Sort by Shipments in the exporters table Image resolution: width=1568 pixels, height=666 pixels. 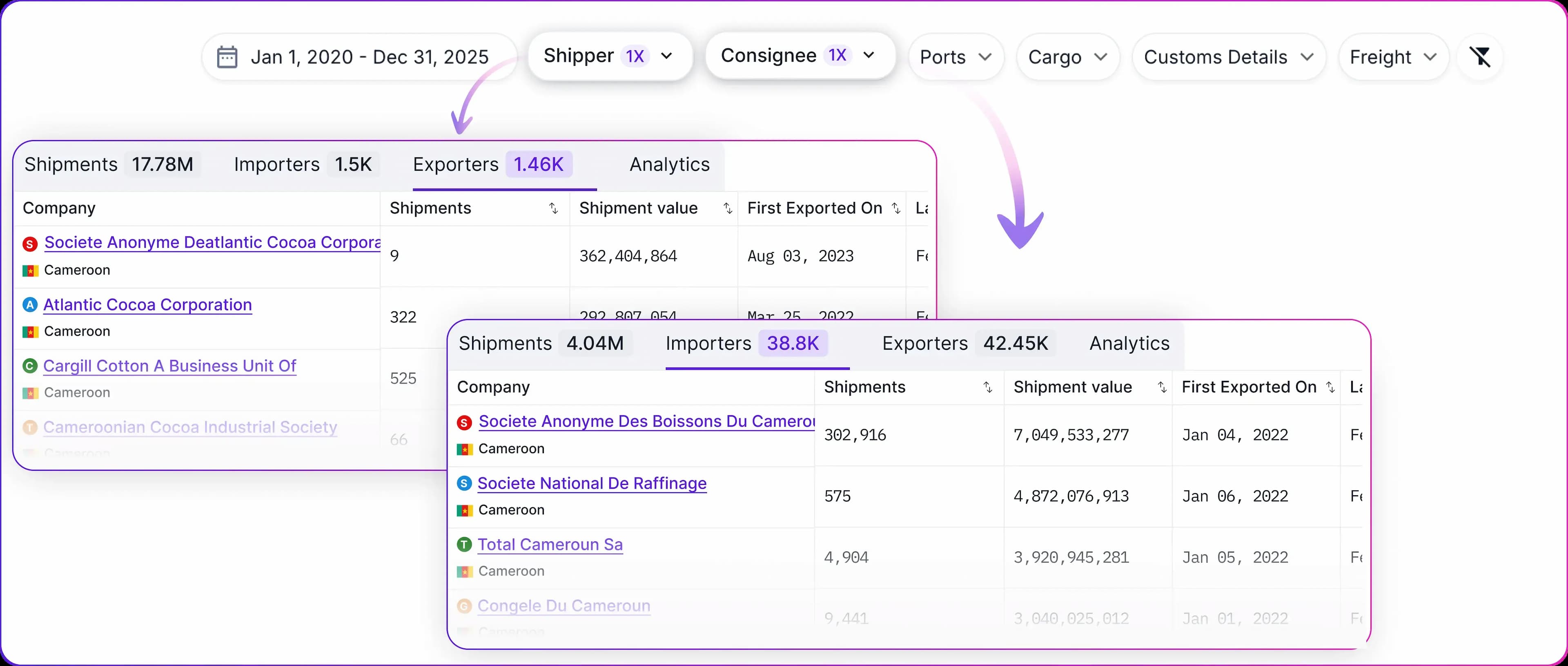553,208
